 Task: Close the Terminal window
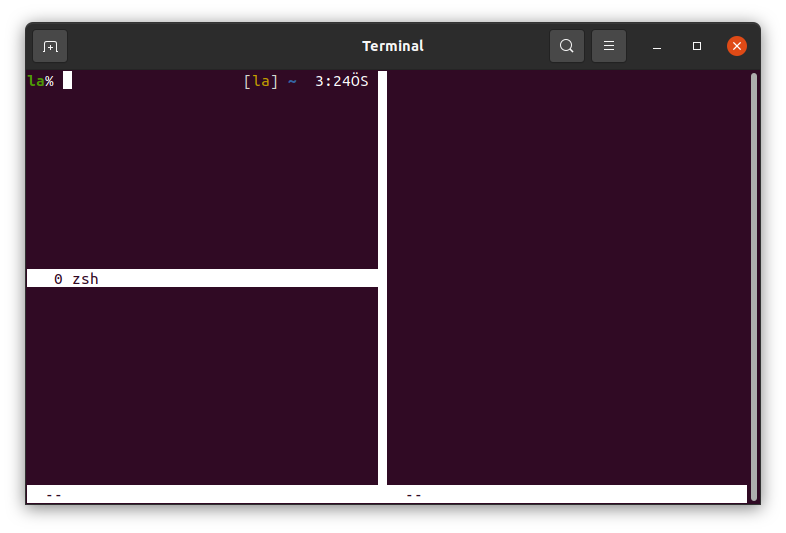click(737, 46)
